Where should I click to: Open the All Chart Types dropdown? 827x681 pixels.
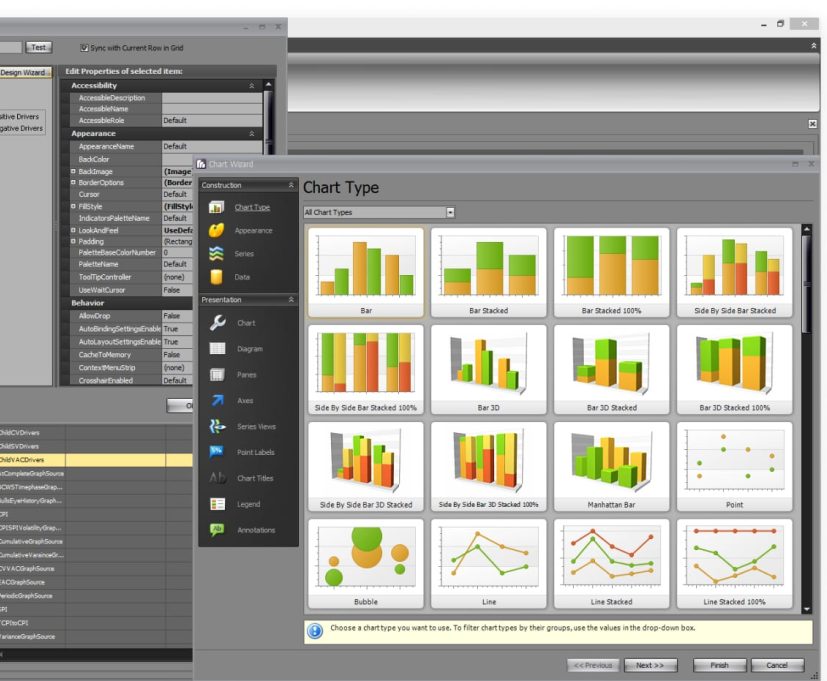(450, 212)
